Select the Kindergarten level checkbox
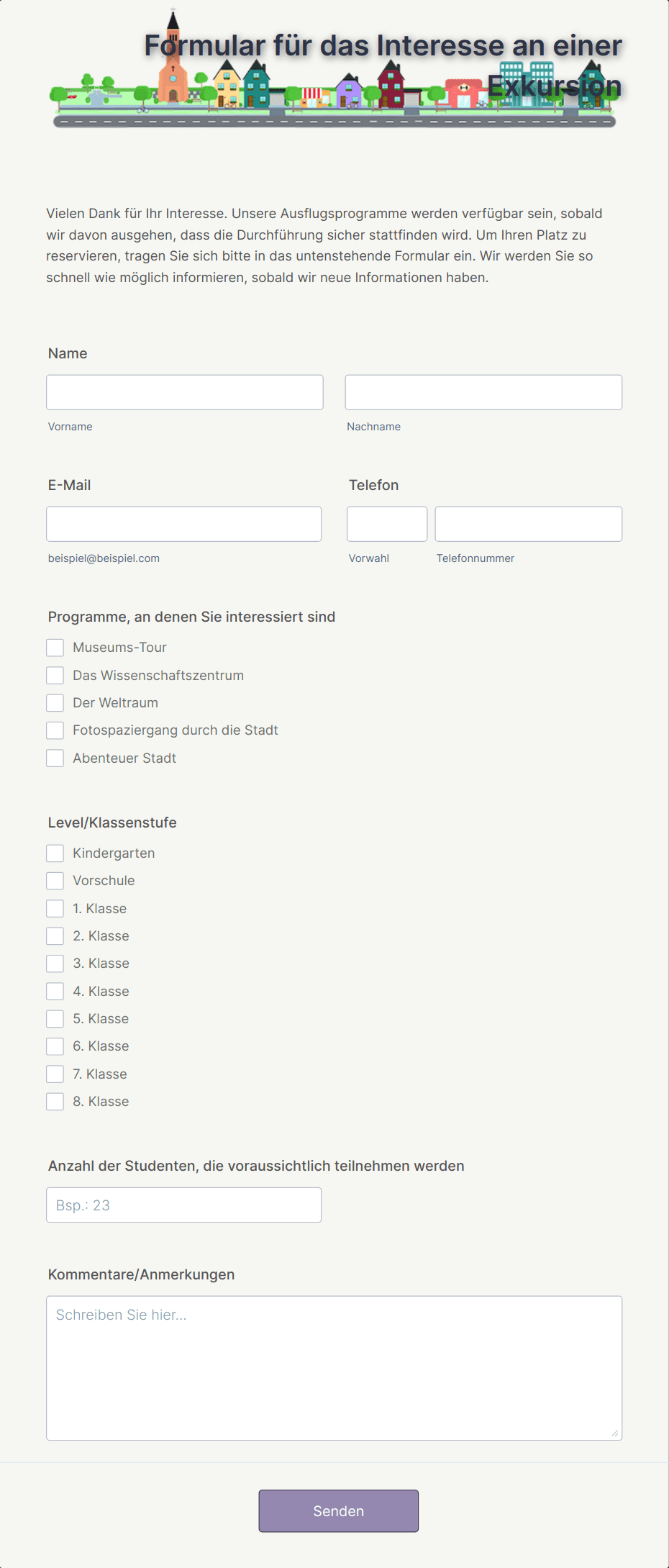Viewport: 669px width, 1568px height. click(x=55, y=853)
